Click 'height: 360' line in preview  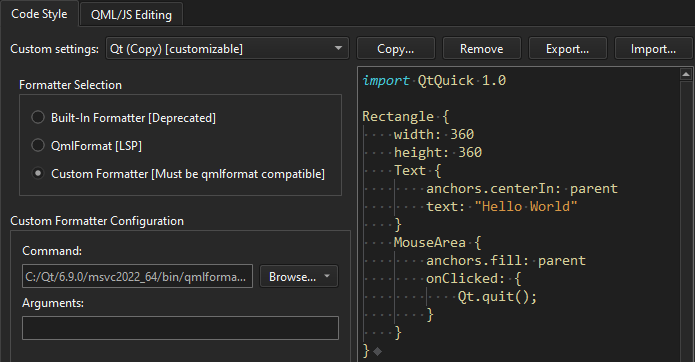(438, 152)
